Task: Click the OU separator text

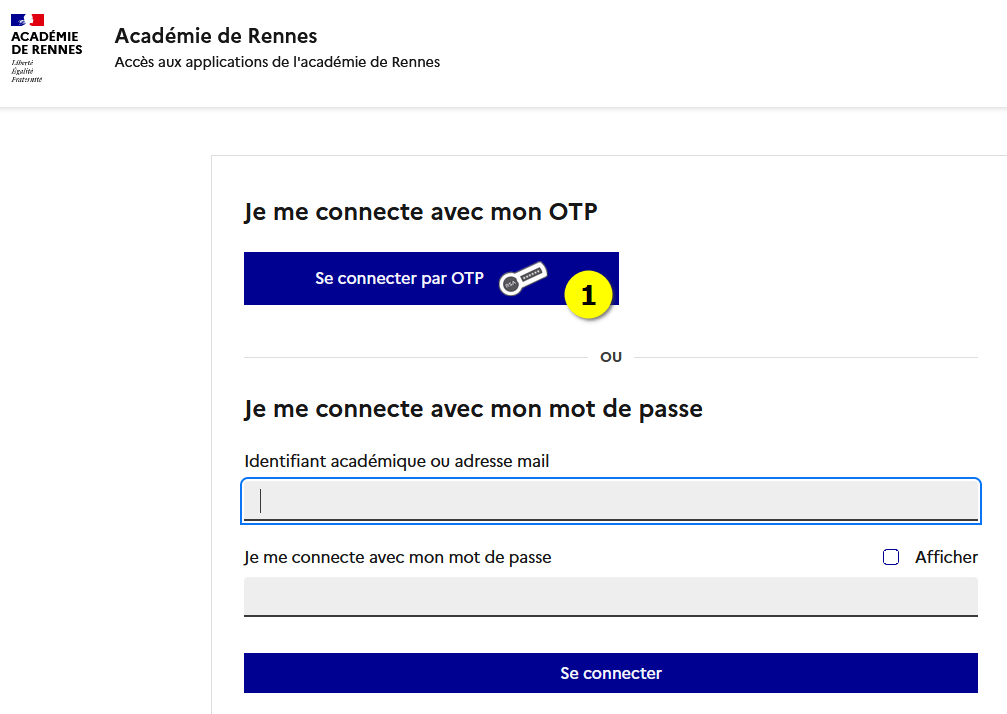Action: click(x=610, y=357)
